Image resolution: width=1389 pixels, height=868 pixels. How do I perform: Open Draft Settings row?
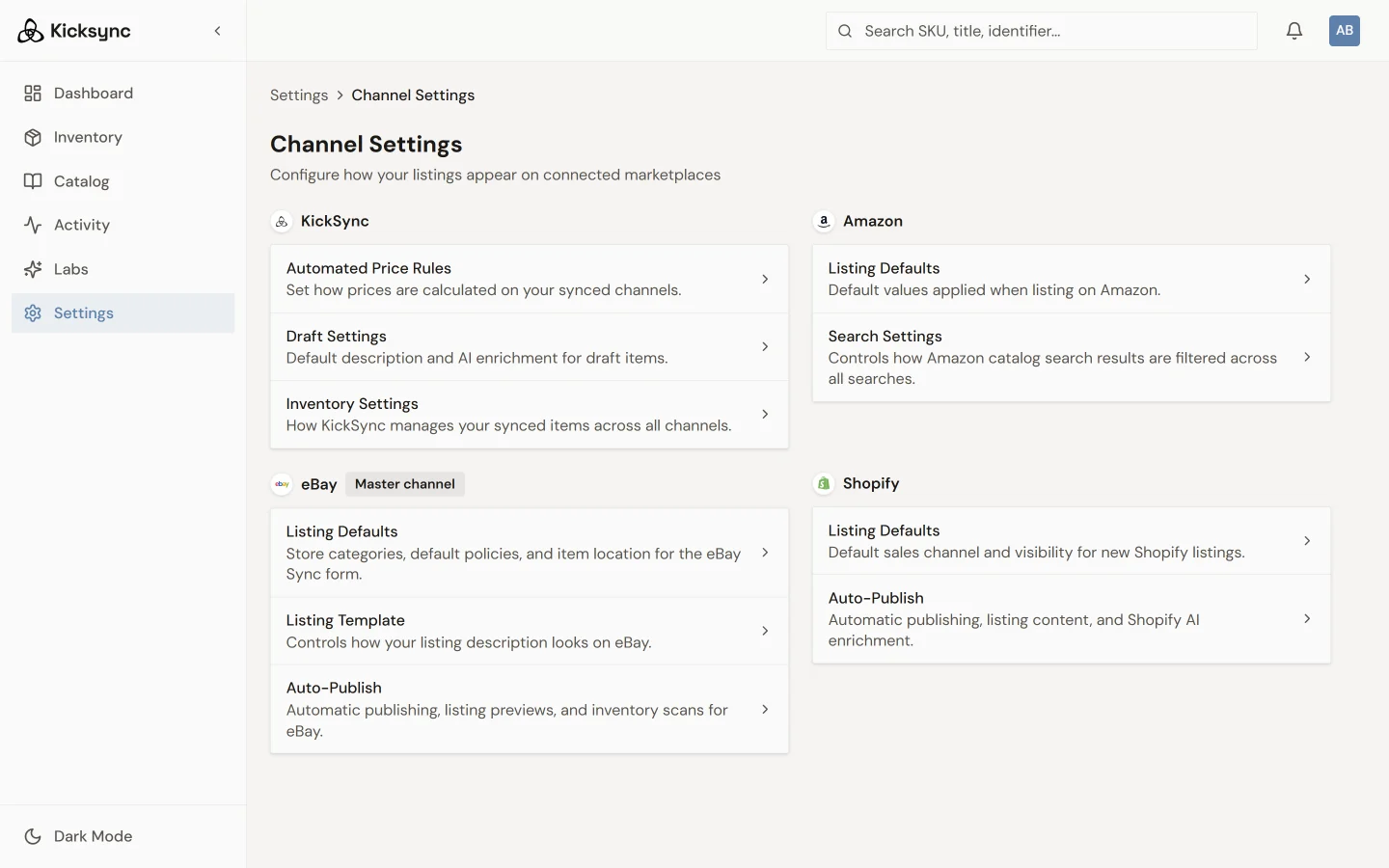pos(530,346)
